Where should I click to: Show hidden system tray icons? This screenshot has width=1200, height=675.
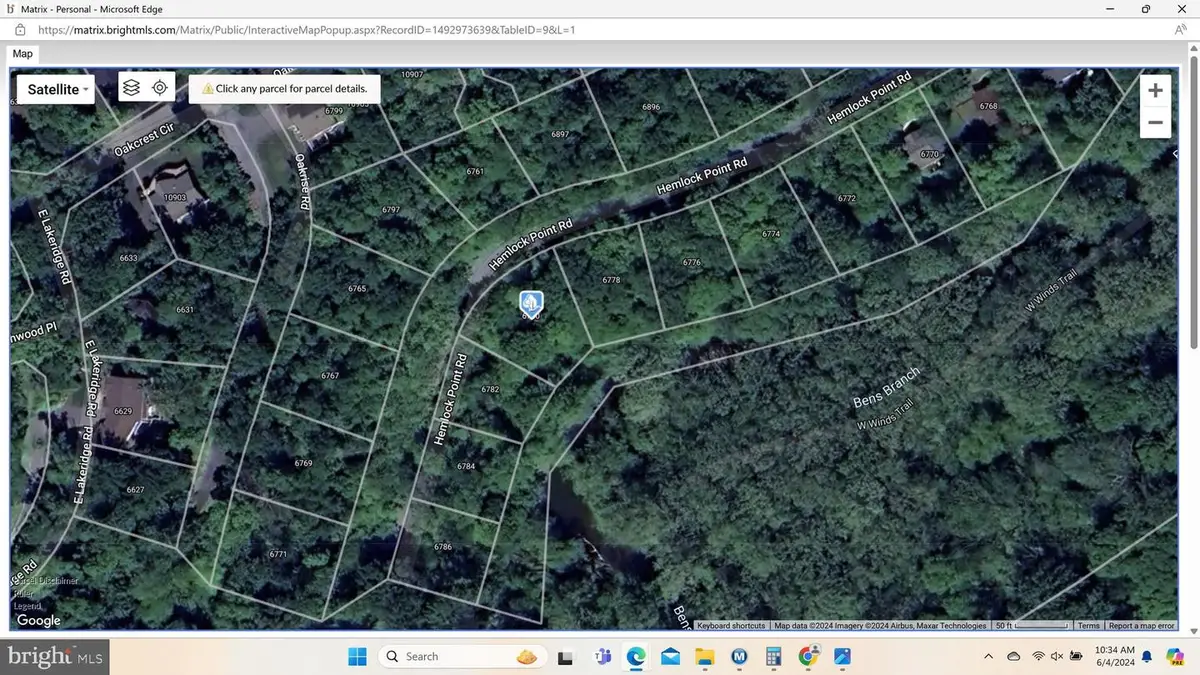pyautogui.click(x=989, y=656)
